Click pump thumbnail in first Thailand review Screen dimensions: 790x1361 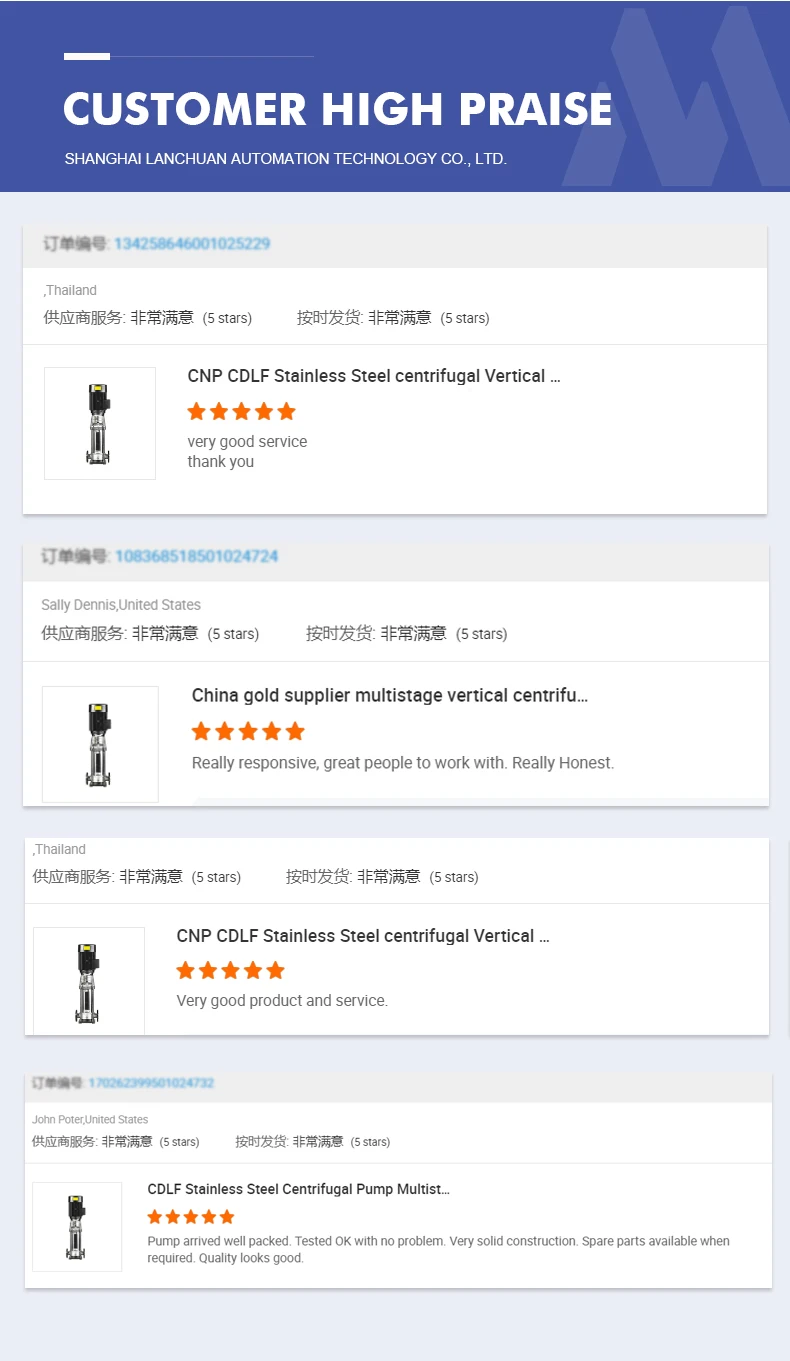tap(99, 423)
